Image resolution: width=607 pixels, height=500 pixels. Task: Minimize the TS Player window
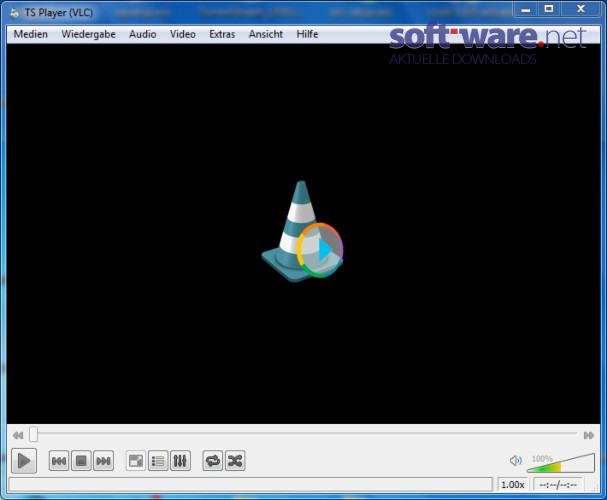tap(526, 9)
